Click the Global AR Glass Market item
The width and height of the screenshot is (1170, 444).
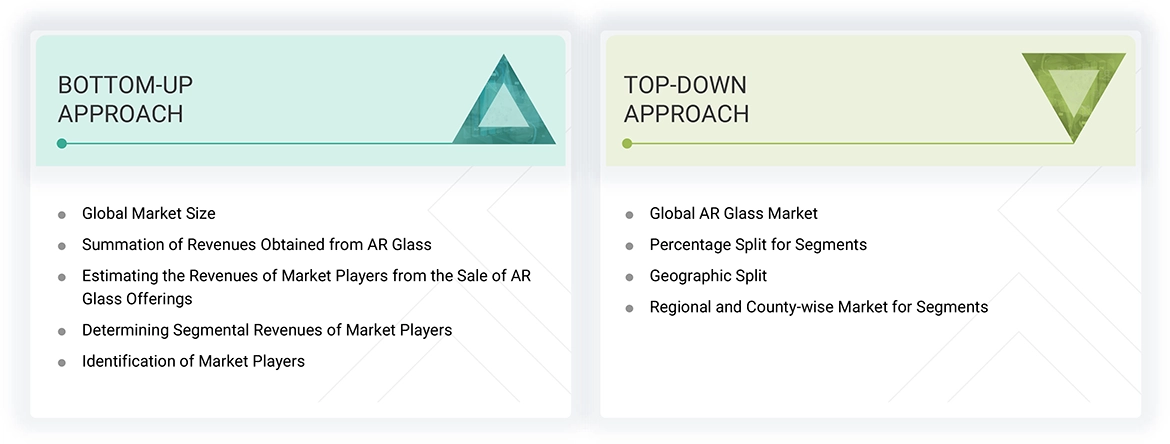click(733, 213)
